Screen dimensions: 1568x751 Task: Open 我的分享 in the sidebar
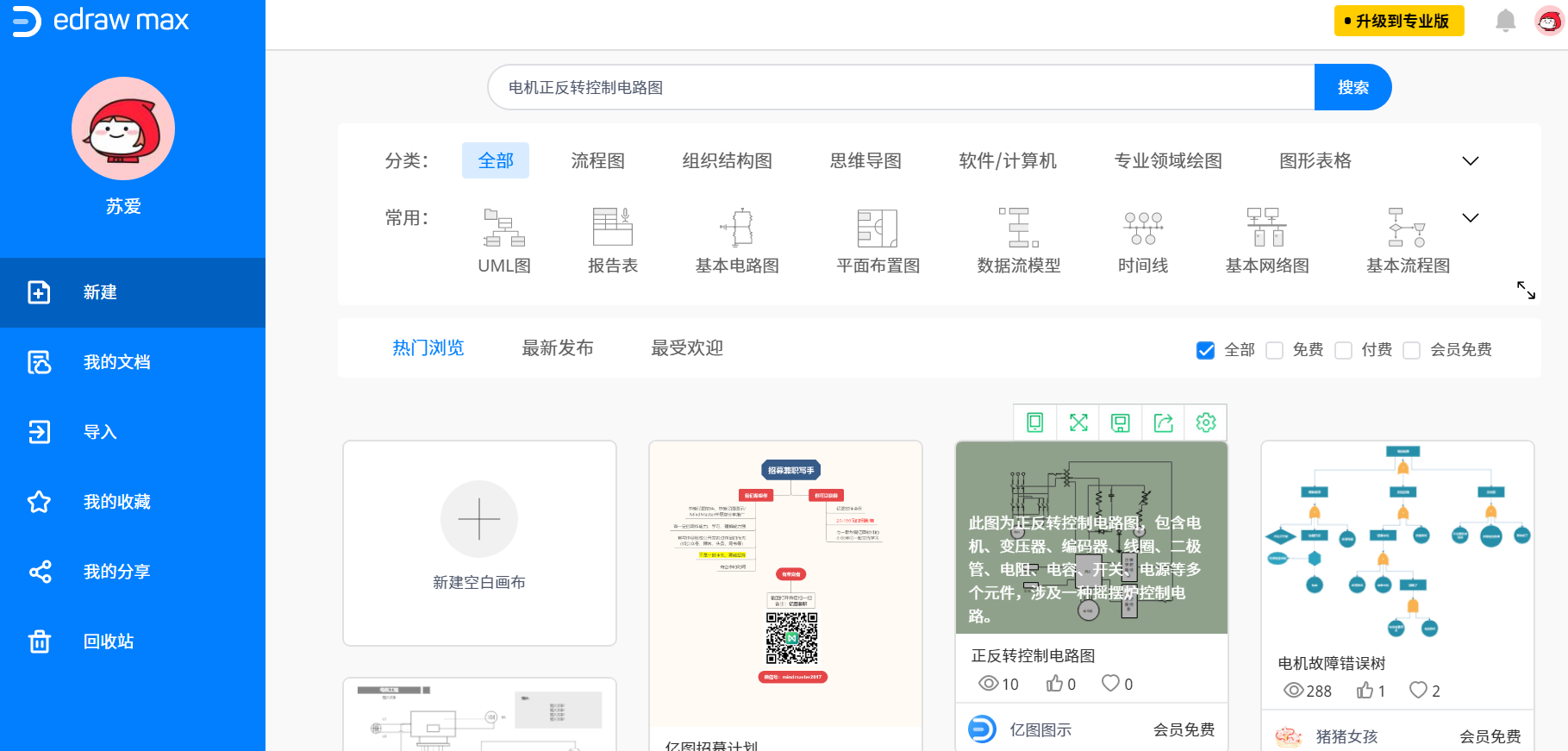coord(133,572)
